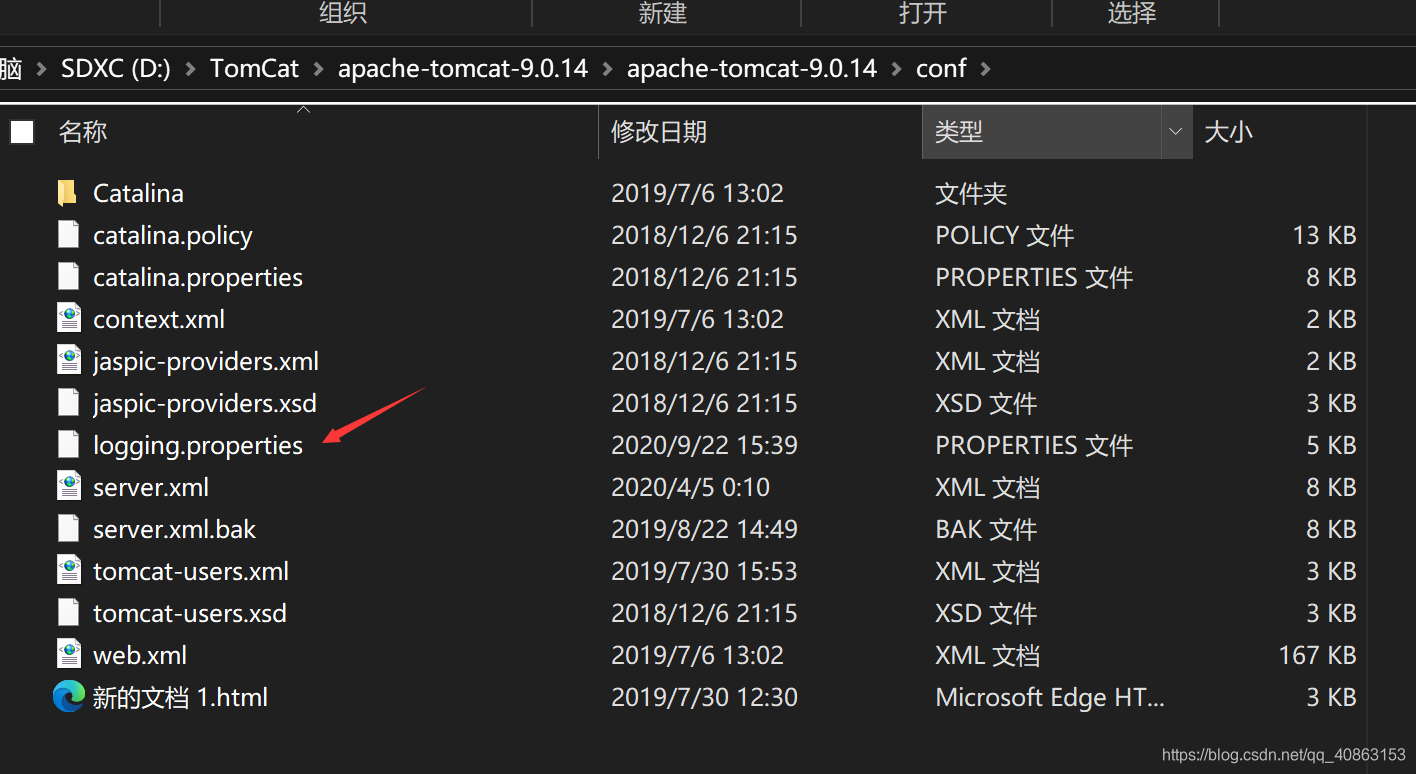Image resolution: width=1416 pixels, height=774 pixels.
Task: Click the type label POLICY 文件
Action: pos(1005,235)
